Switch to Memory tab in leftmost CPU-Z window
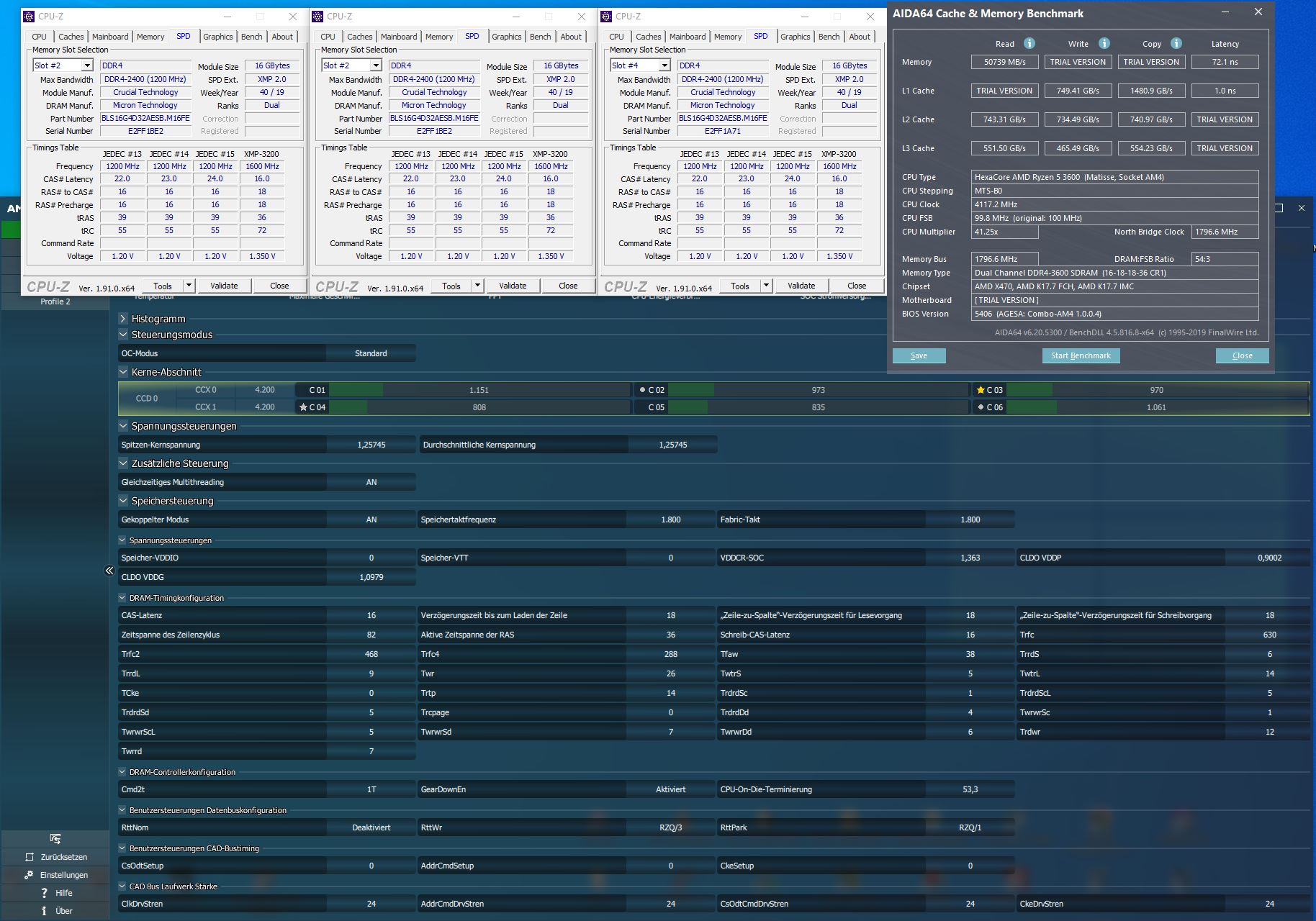Image resolution: width=1316 pixels, height=921 pixels. coord(150,37)
